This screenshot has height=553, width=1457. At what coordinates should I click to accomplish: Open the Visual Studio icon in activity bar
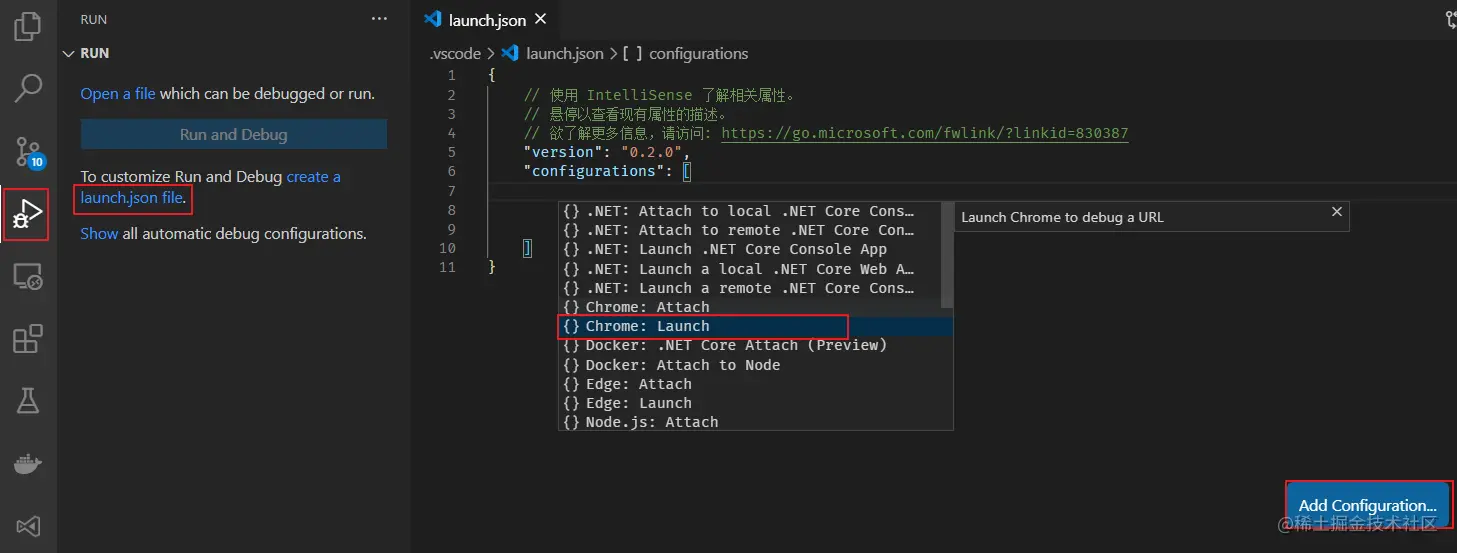pos(28,526)
